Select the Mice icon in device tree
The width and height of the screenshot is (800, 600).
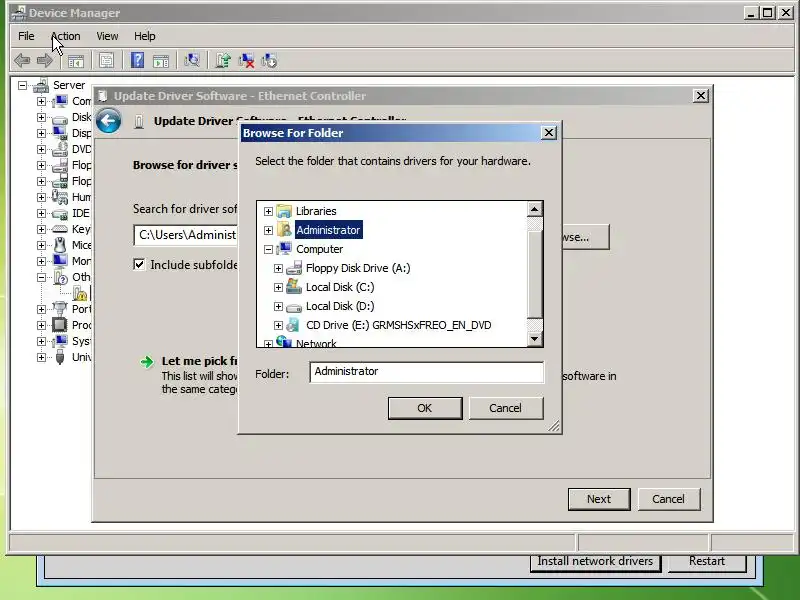point(60,245)
